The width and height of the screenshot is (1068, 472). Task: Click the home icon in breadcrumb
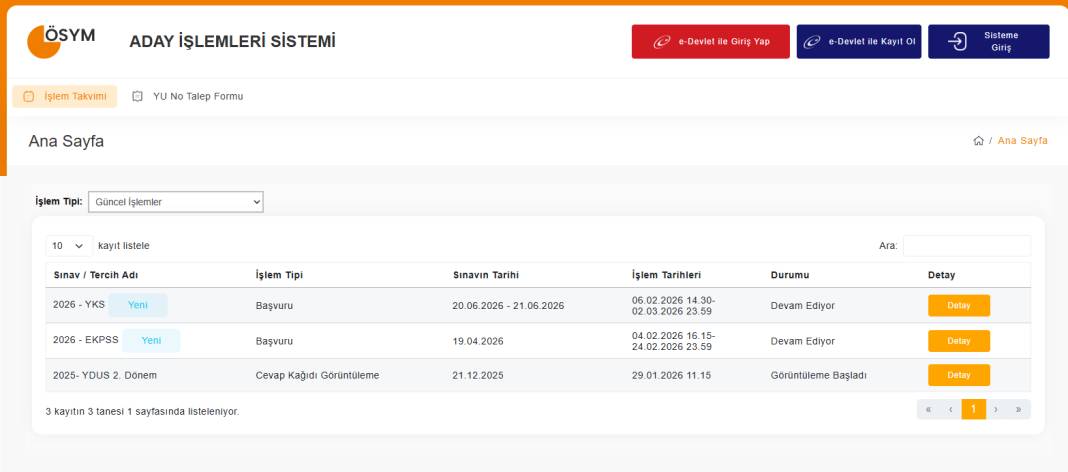pyautogui.click(x=978, y=141)
